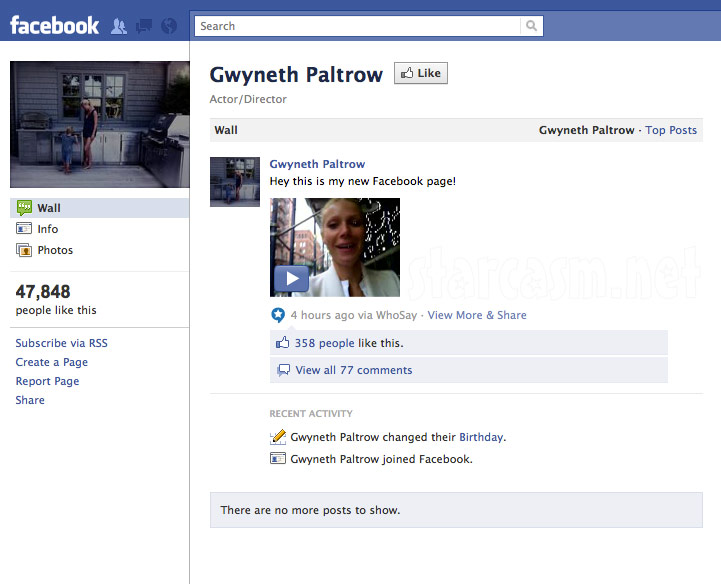Click 'Gwyneth Paltrow joined Facebook.' text
The width and height of the screenshot is (721, 584).
pos(381,459)
